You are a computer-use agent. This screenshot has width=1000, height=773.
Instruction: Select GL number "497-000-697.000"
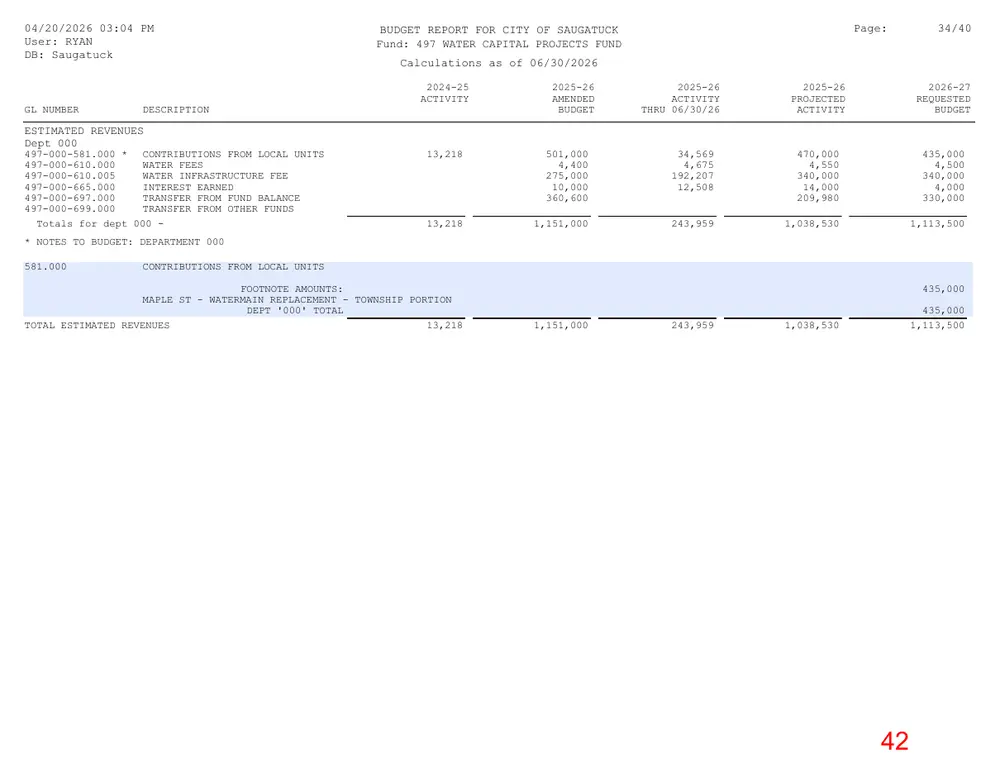(70, 198)
